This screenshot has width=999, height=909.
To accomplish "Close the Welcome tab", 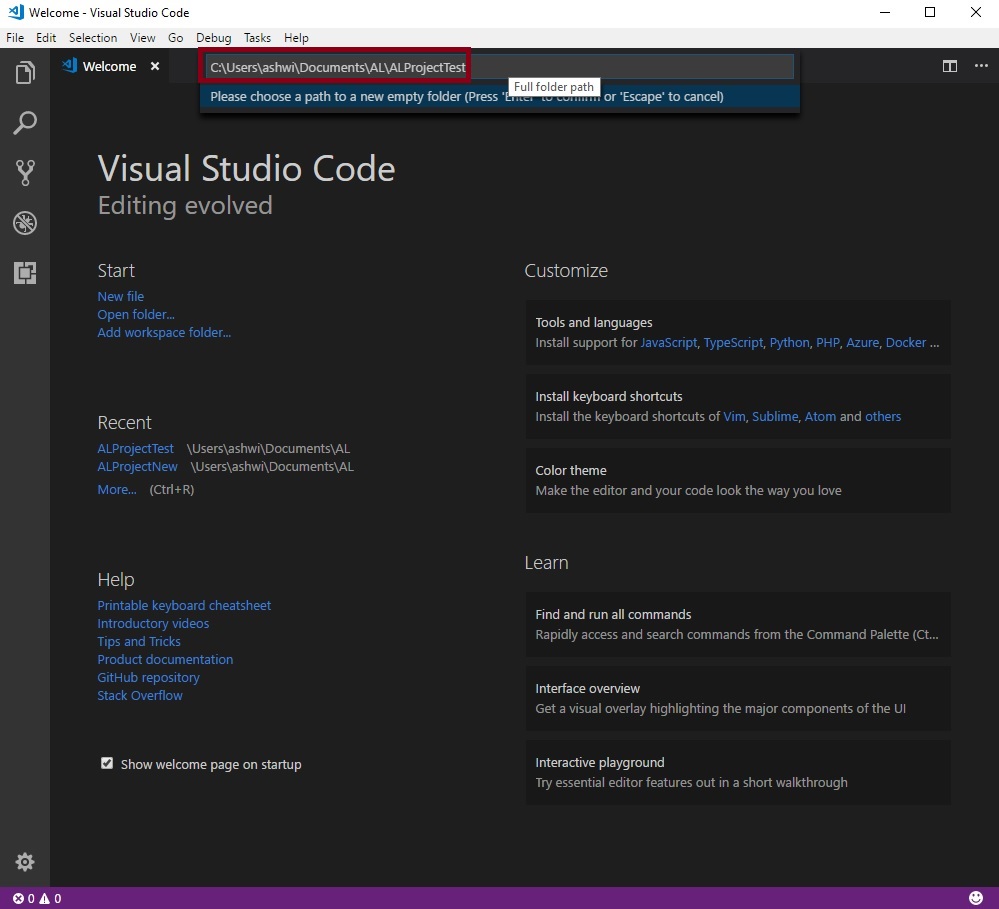I will tap(155, 66).
